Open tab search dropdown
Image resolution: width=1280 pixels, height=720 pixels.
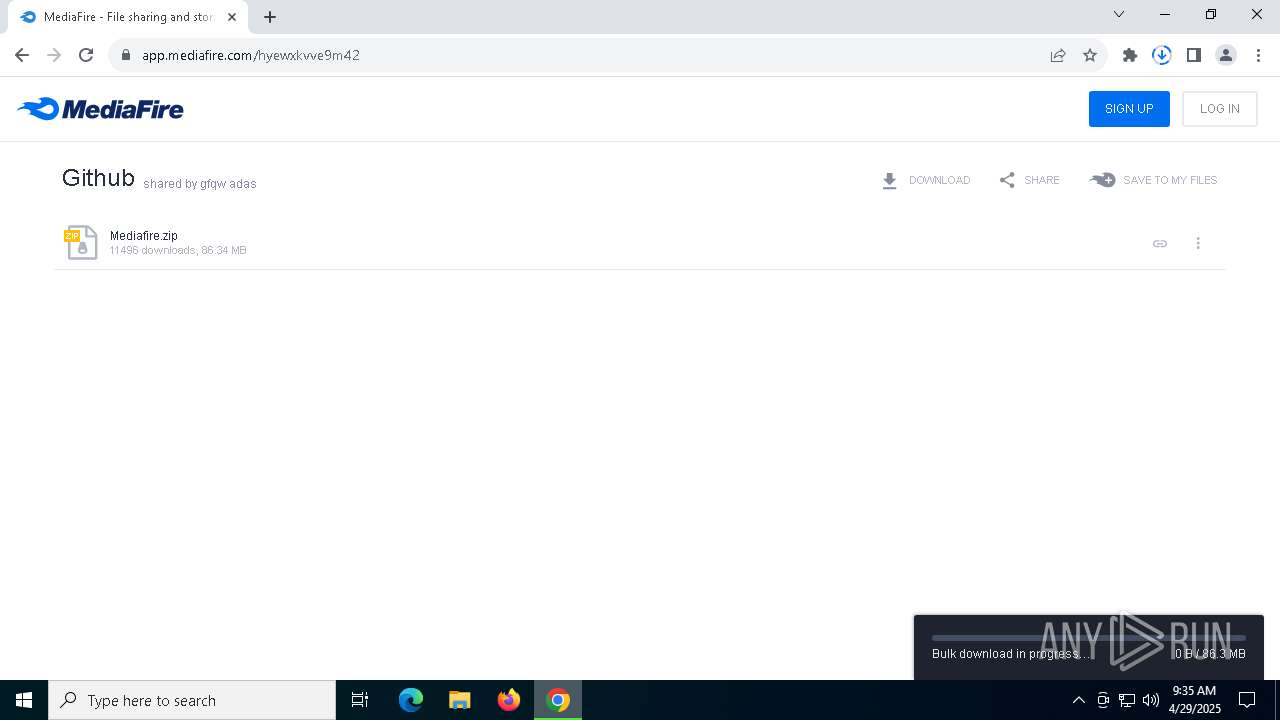tap(1119, 14)
